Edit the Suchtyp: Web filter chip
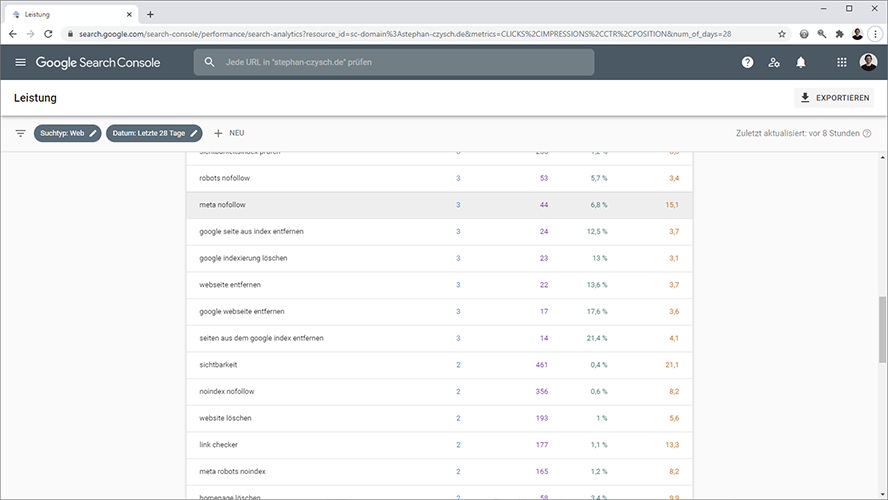Screen dimensions: 888x500 [67, 133]
